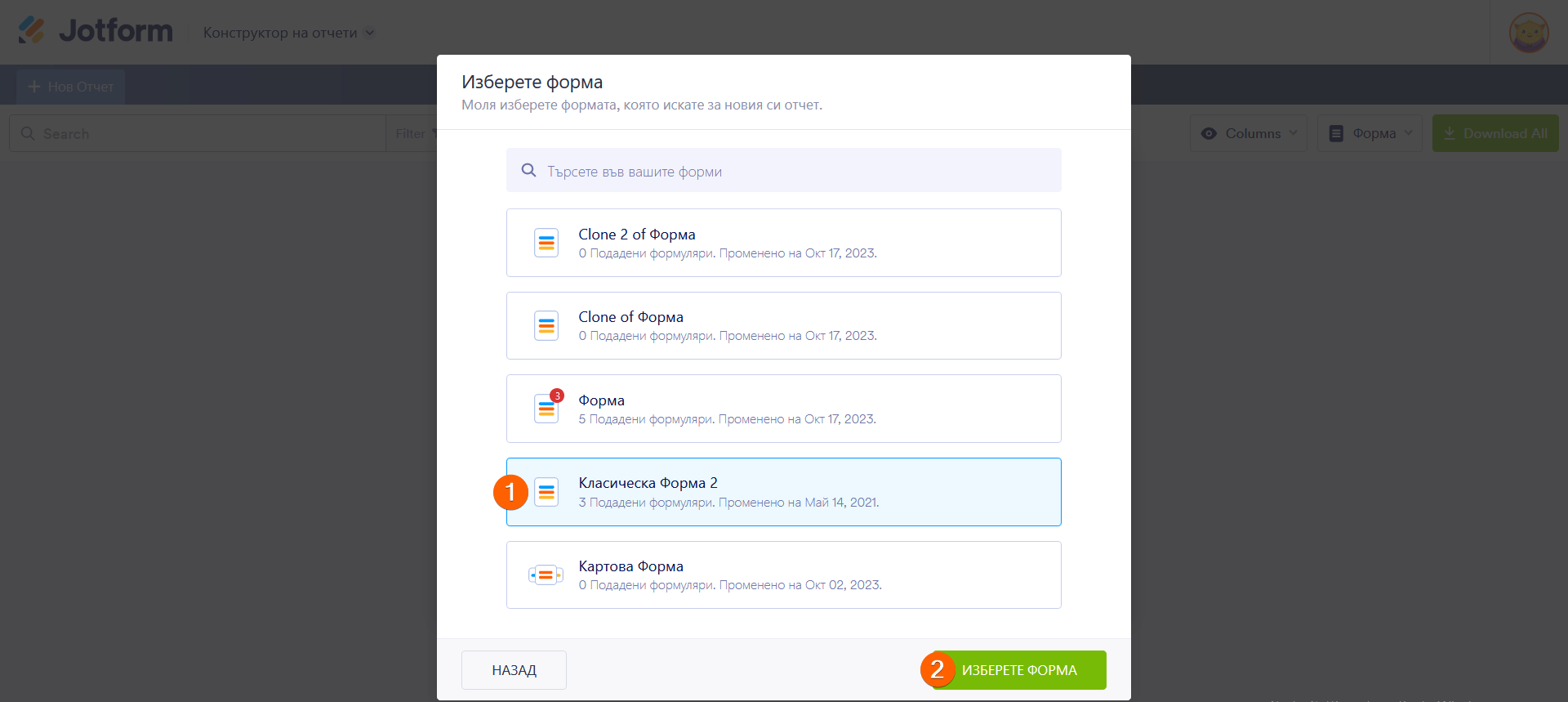
Task: Click the Нов Отчет button
Action: [71, 87]
